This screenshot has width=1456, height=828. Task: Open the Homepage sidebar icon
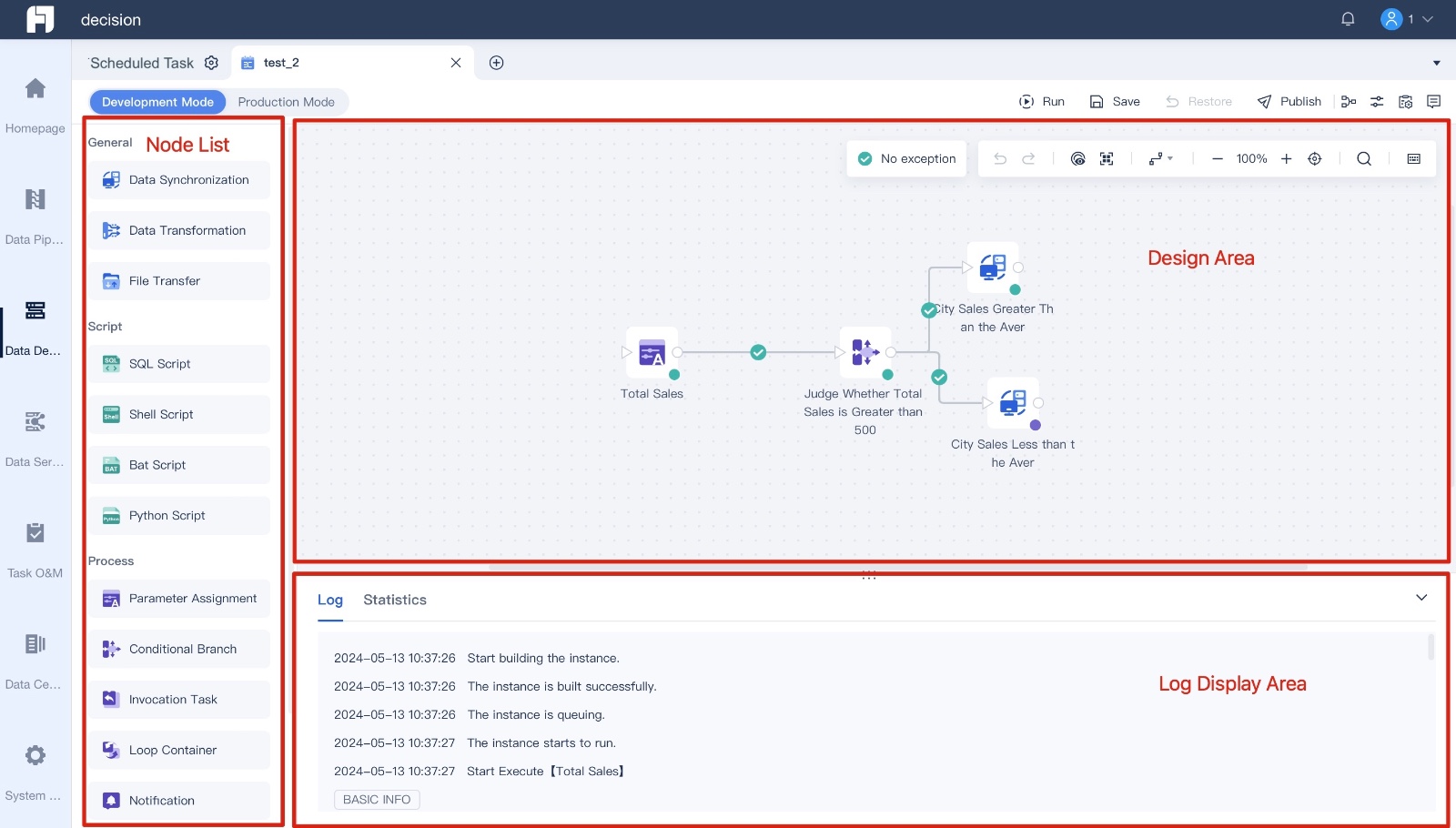pos(35,88)
